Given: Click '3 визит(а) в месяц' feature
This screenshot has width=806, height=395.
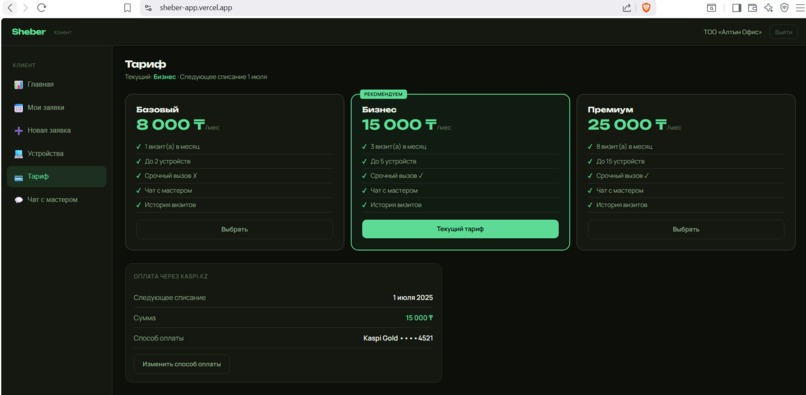Looking at the screenshot, I should tap(398, 147).
